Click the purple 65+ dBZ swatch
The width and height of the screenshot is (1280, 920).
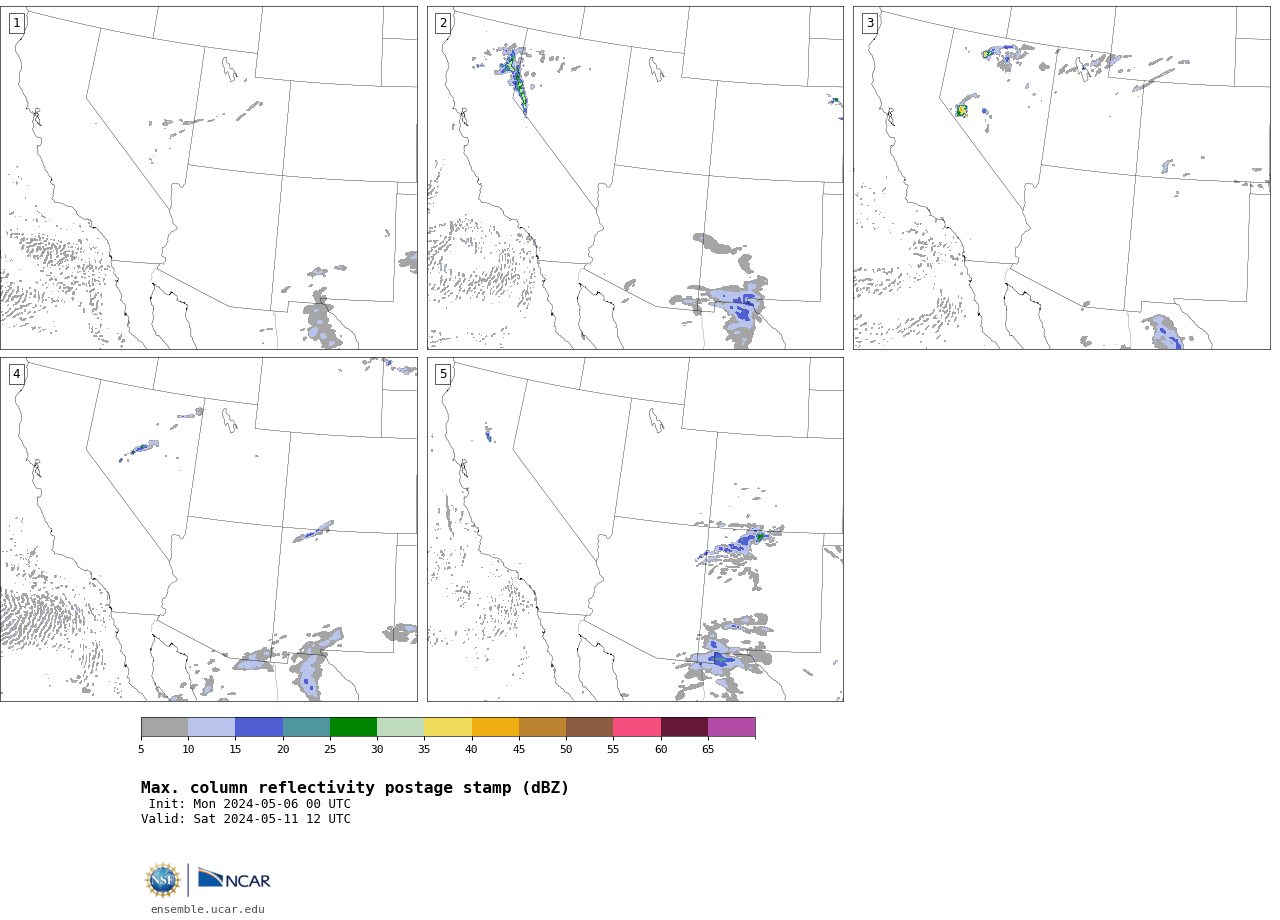pyautogui.click(x=731, y=727)
